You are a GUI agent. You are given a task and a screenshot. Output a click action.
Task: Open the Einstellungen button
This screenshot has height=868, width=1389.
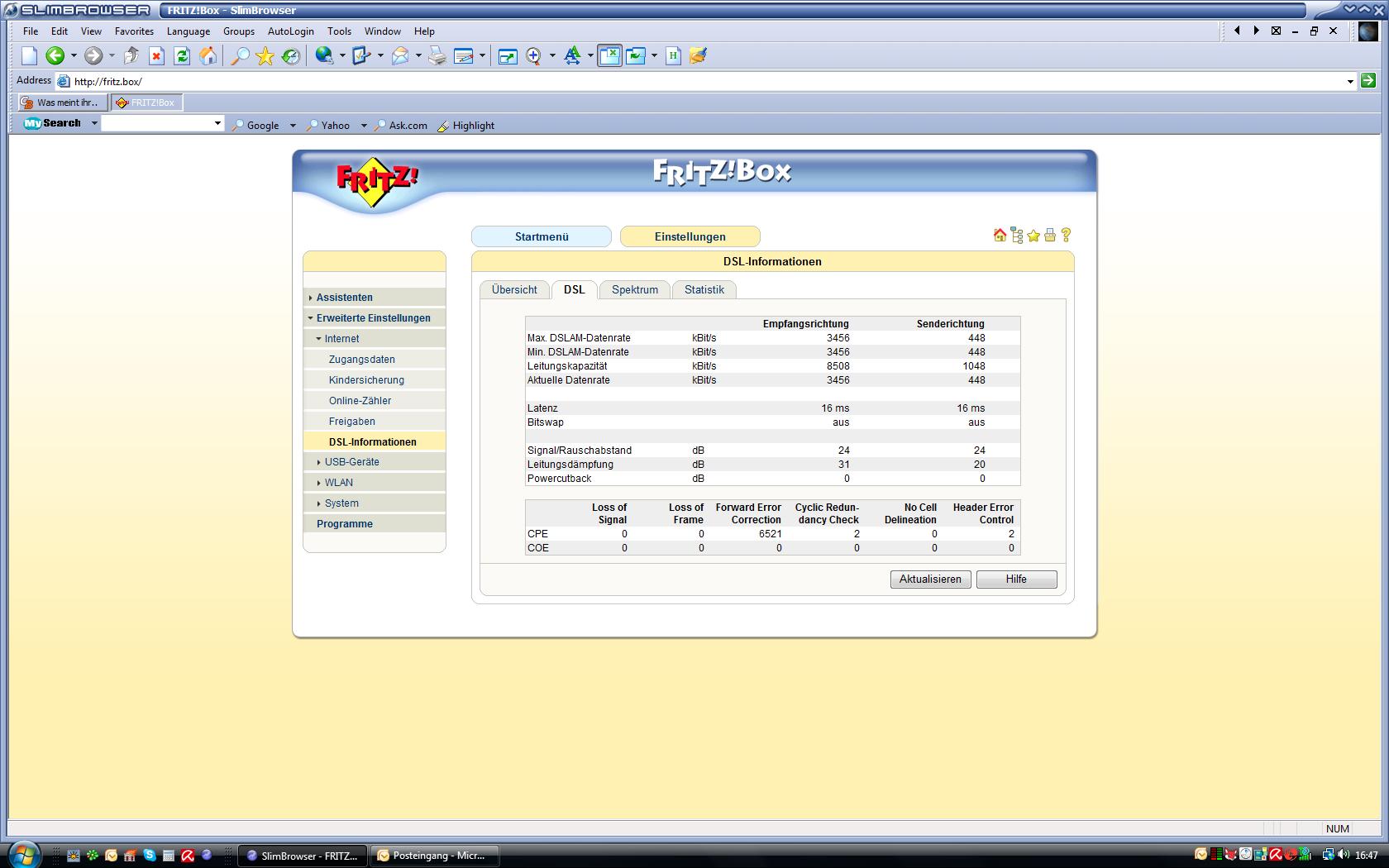(690, 236)
